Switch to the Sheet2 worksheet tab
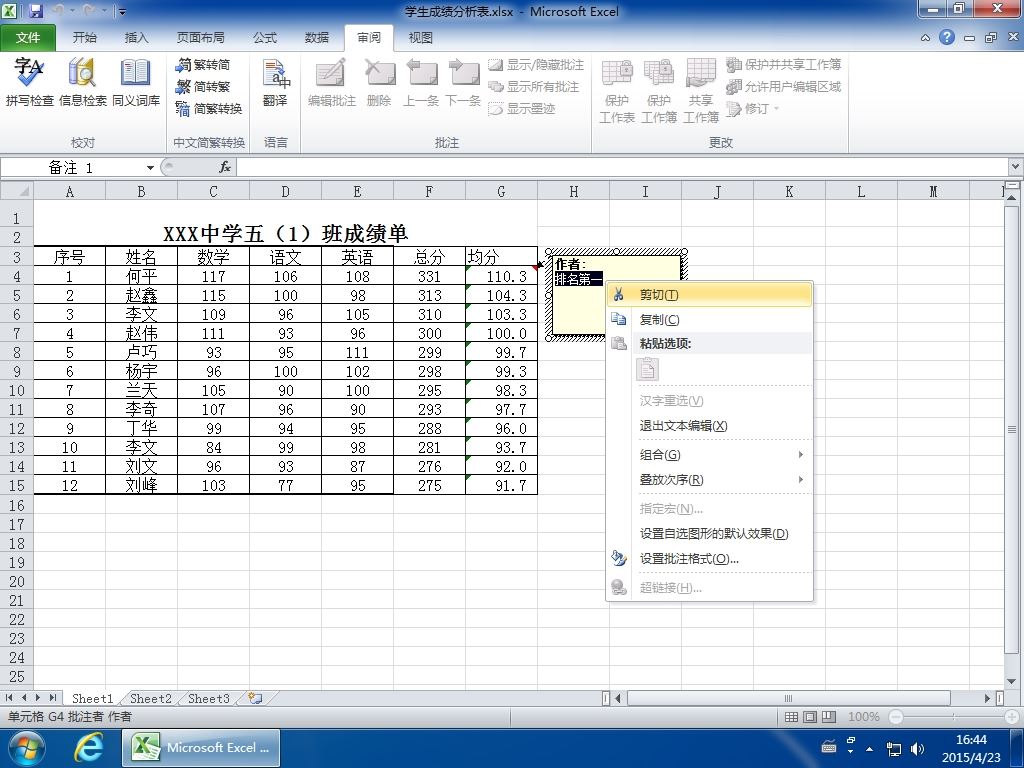The height and width of the screenshot is (768, 1024). pos(150,698)
